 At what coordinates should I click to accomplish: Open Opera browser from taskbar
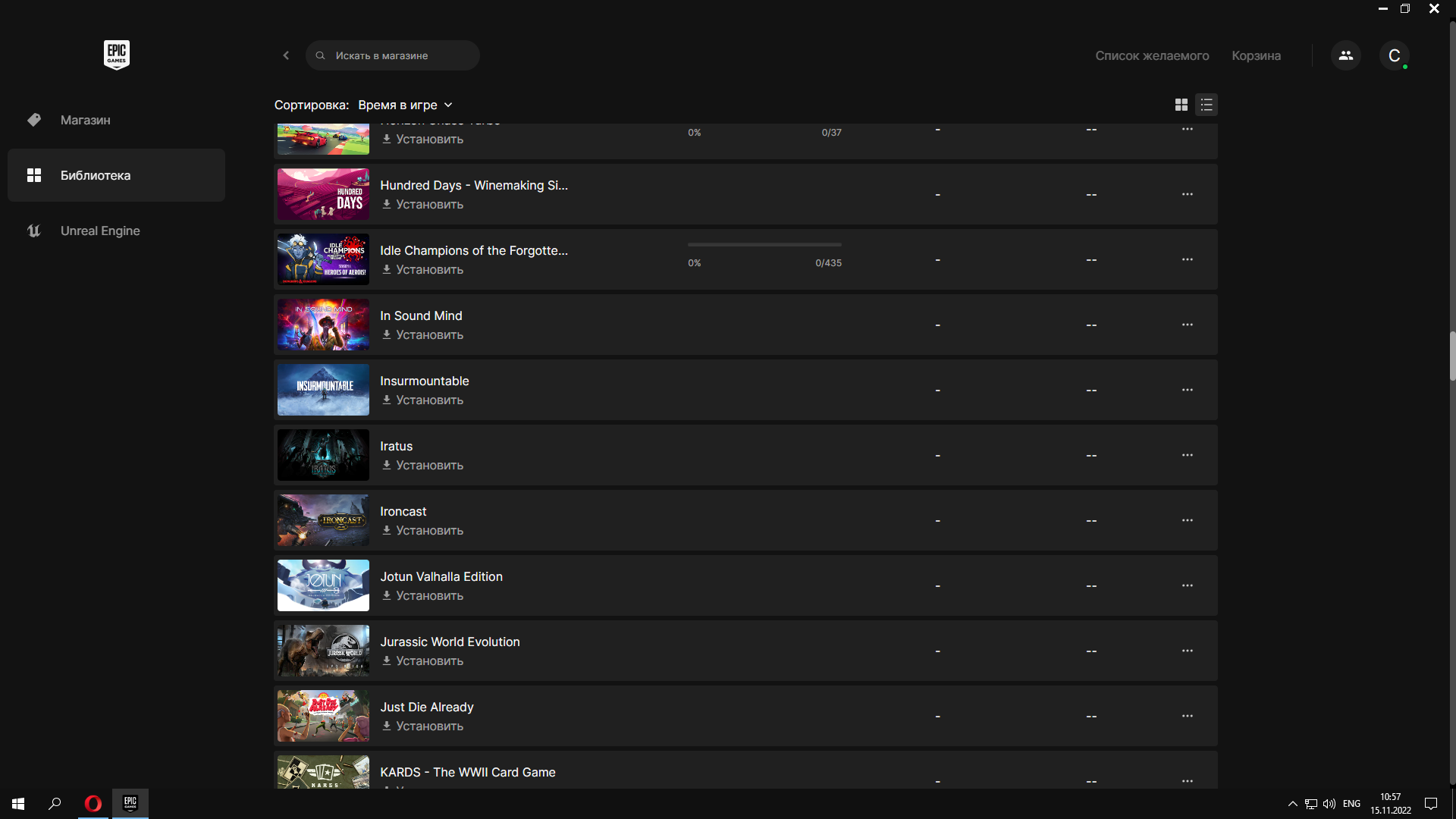(x=93, y=804)
